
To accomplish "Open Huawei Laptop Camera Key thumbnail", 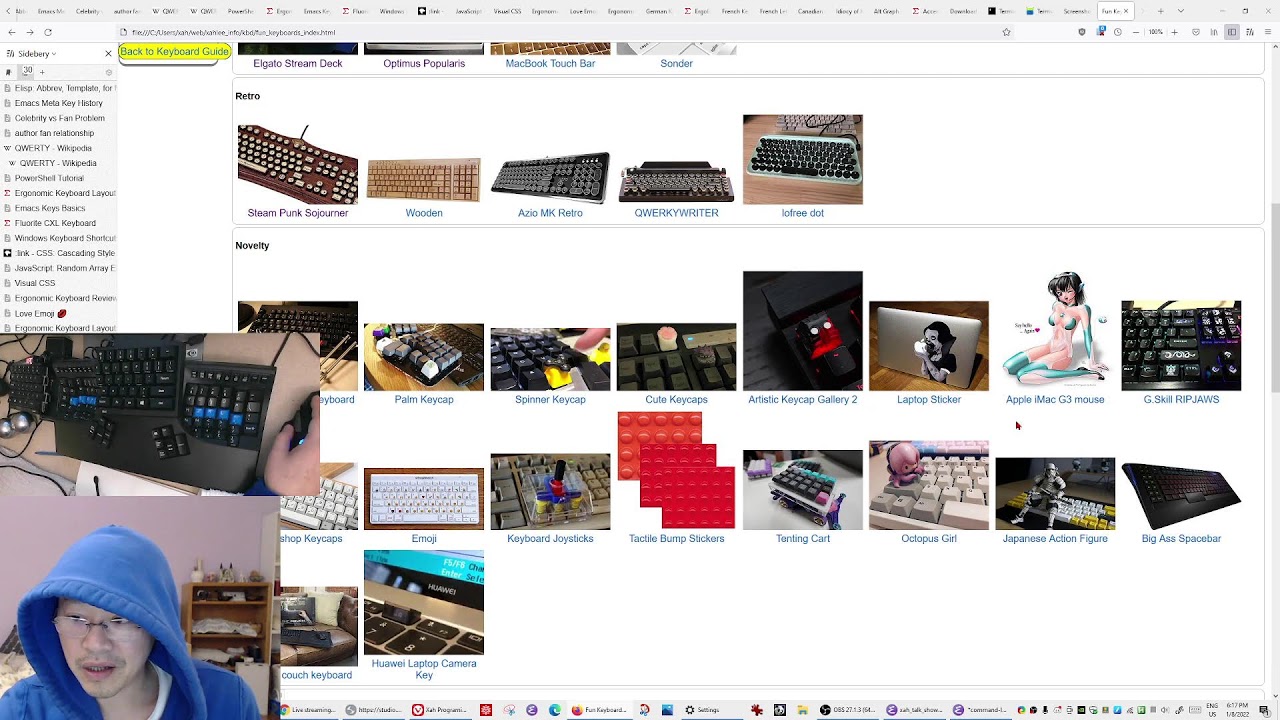I will point(424,602).
